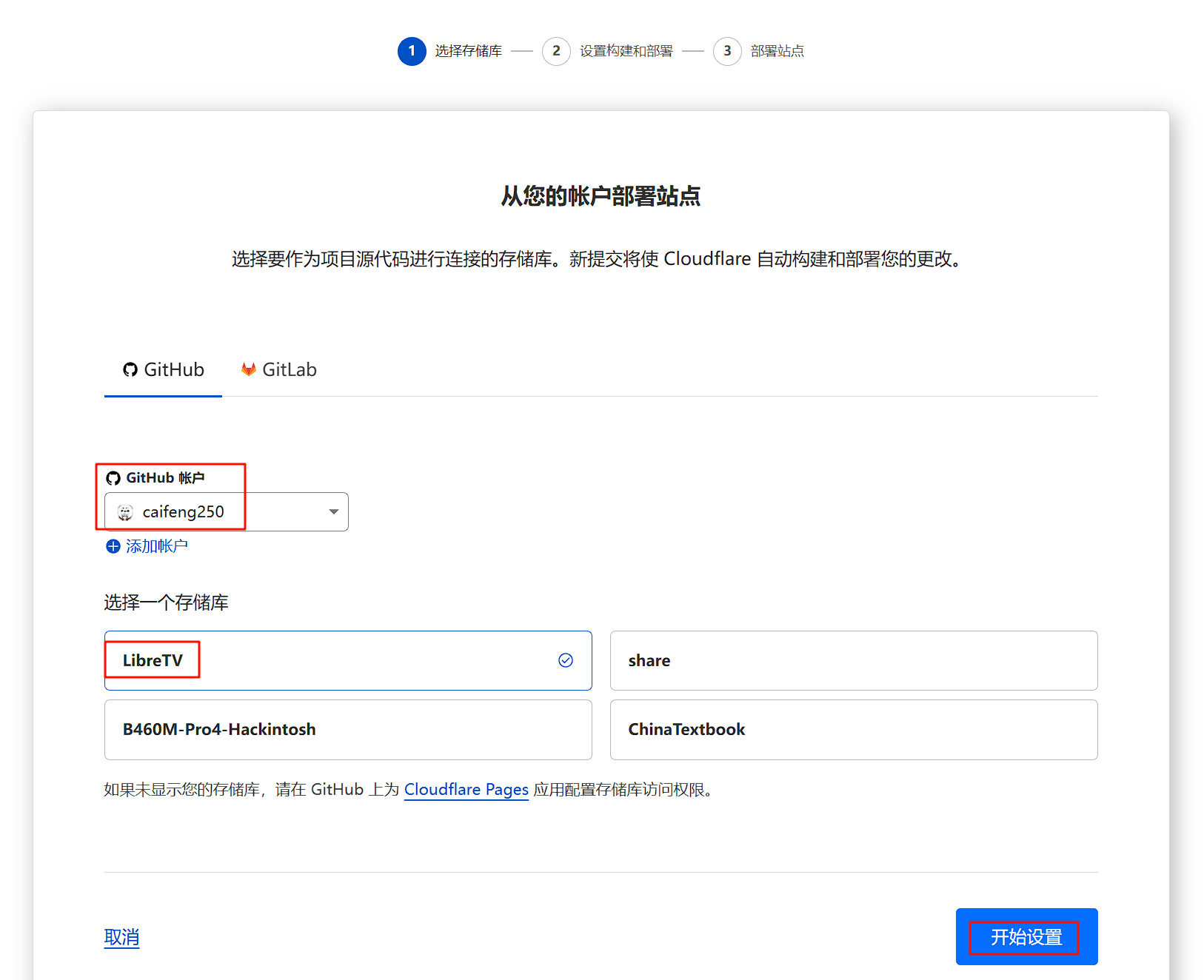Image resolution: width=1204 pixels, height=980 pixels.
Task: Click the 部署站点 step label
Action: pos(777,51)
